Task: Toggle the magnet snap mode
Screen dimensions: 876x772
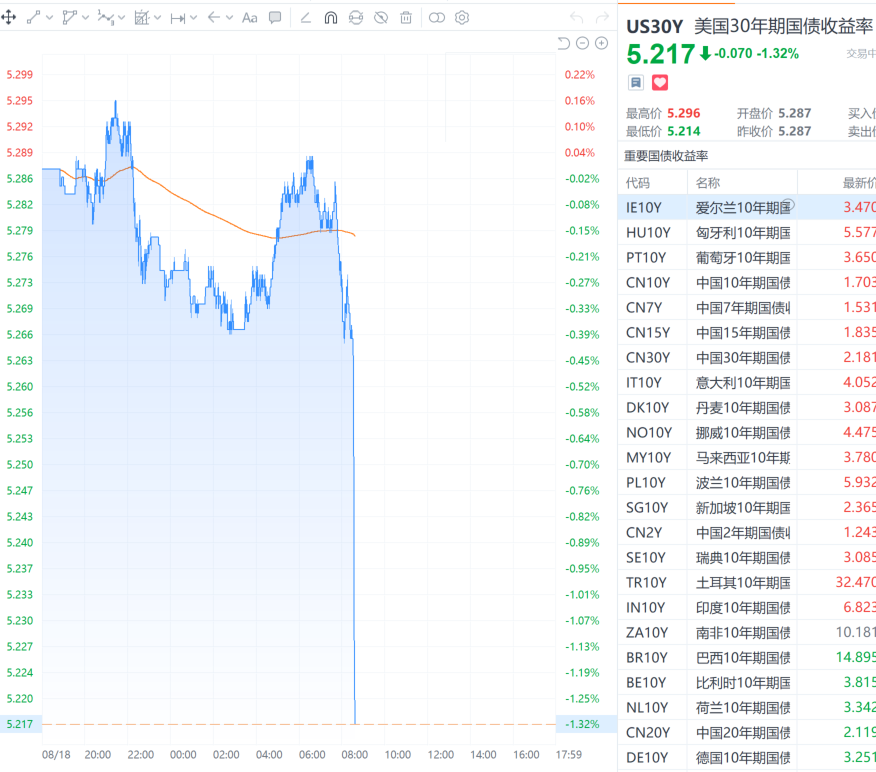Action: point(331,18)
